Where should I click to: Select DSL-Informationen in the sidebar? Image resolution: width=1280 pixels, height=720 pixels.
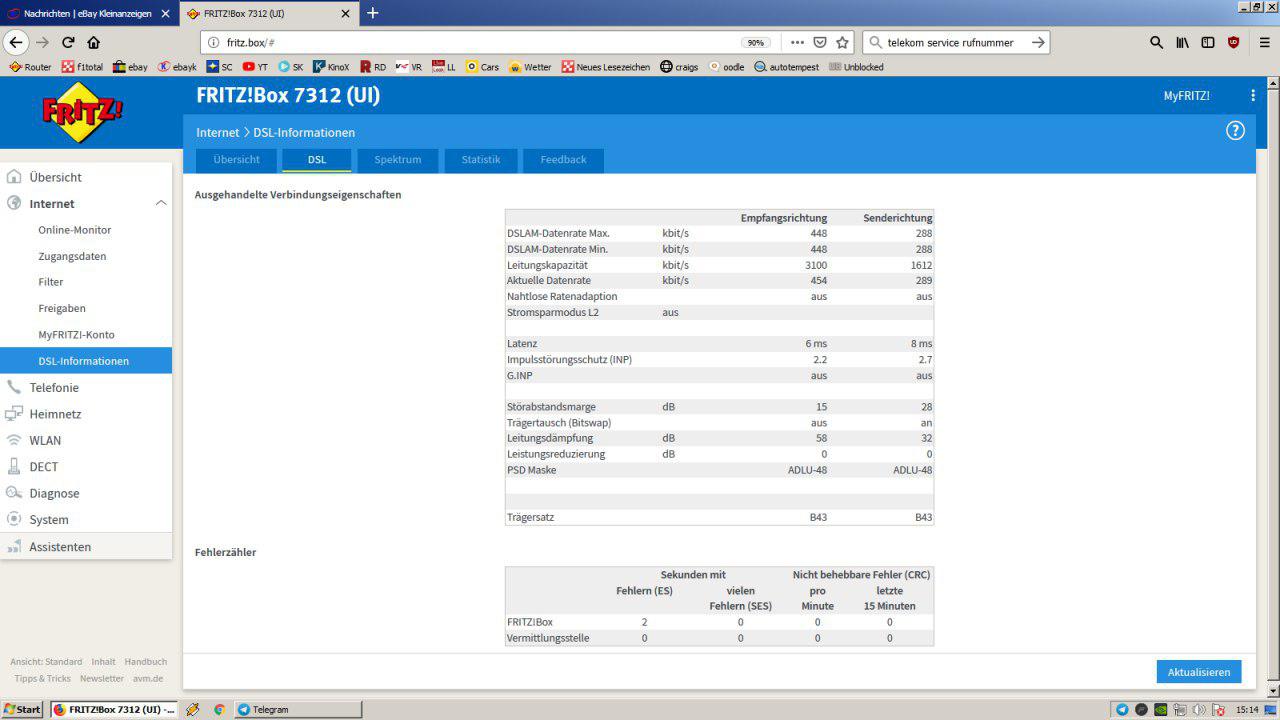pyautogui.click(x=86, y=361)
